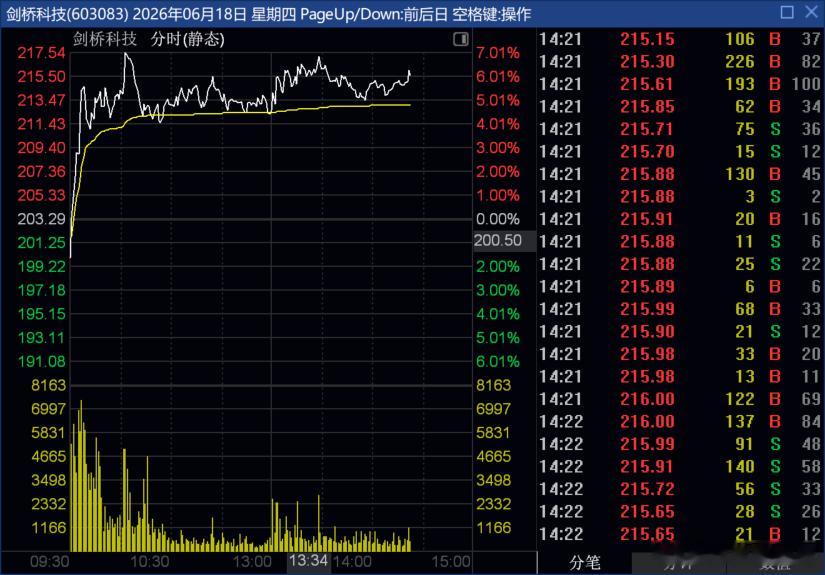The width and height of the screenshot is (825, 575).
Task: Open the 数值 tab
Action: click(774, 563)
